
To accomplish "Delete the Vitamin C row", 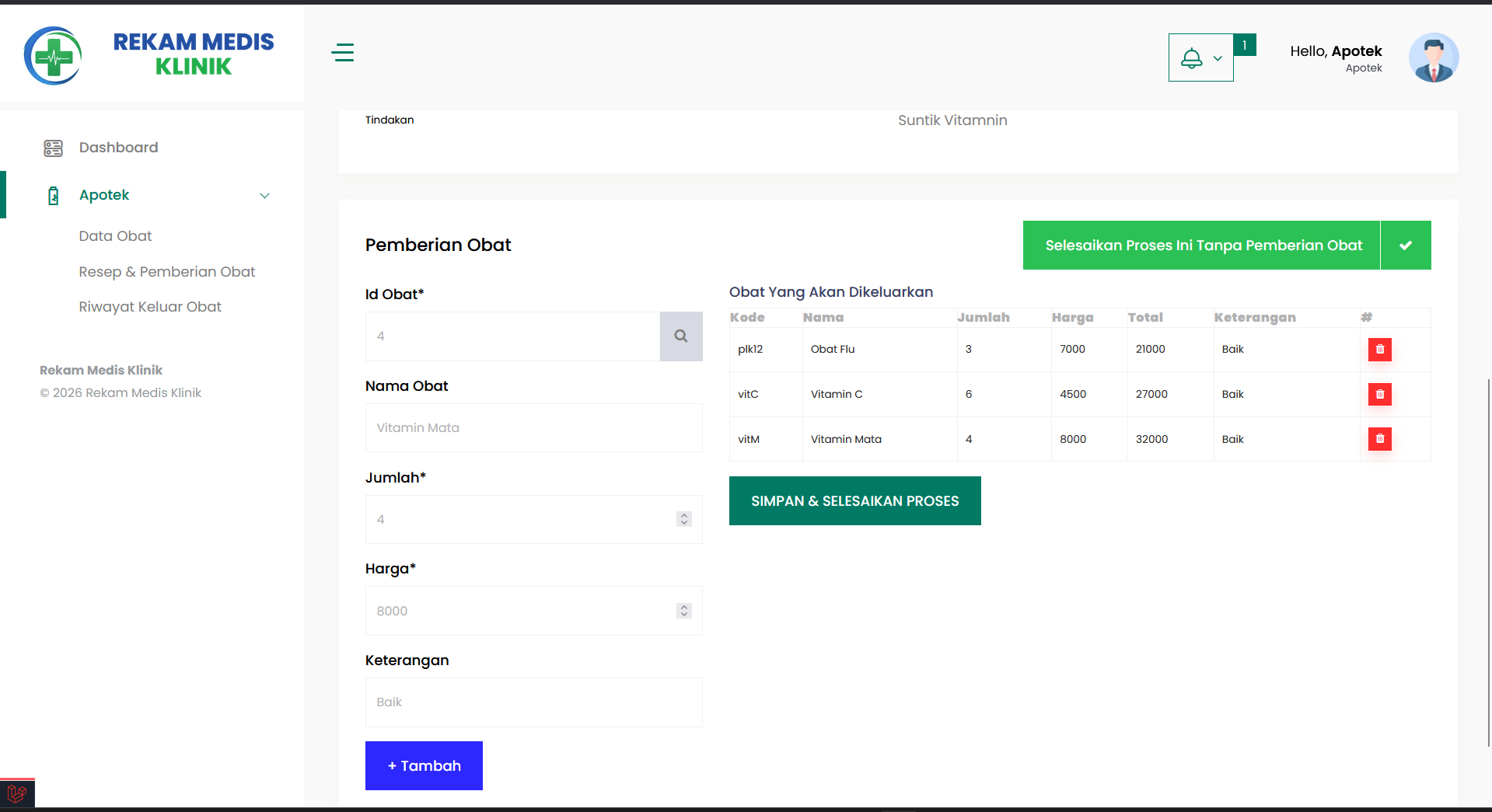I will (x=1380, y=395).
